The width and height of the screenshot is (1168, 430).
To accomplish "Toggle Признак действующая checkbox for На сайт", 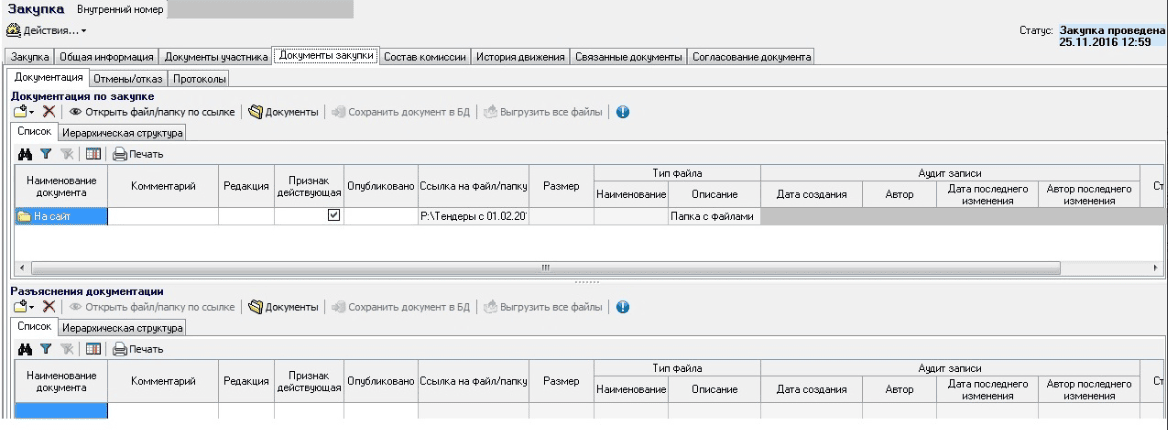I will (x=334, y=215).
